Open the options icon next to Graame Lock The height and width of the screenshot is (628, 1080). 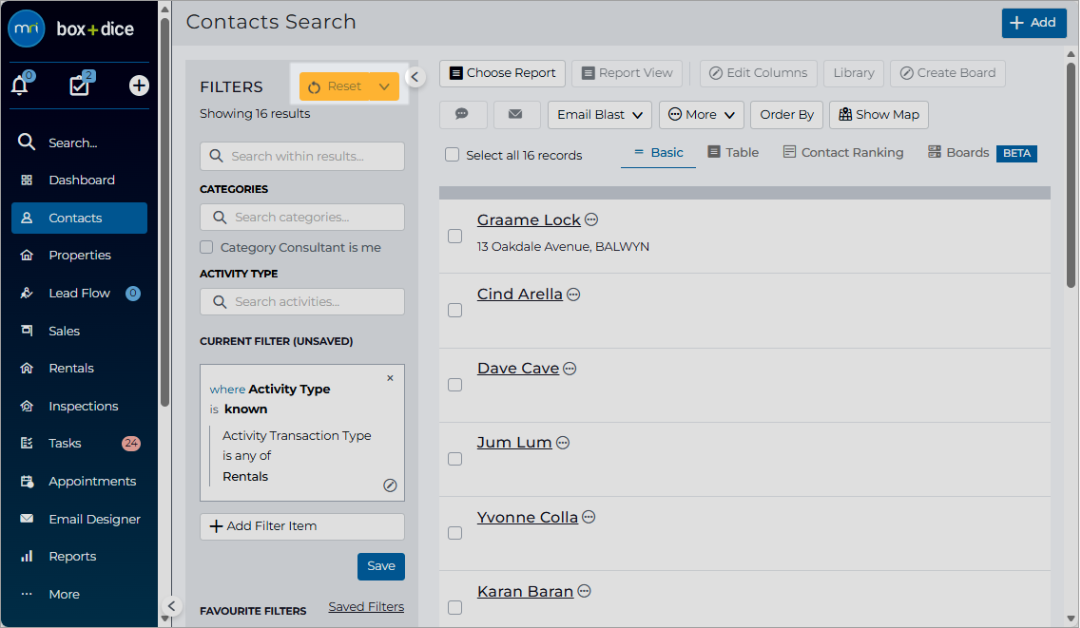(591, 220)
